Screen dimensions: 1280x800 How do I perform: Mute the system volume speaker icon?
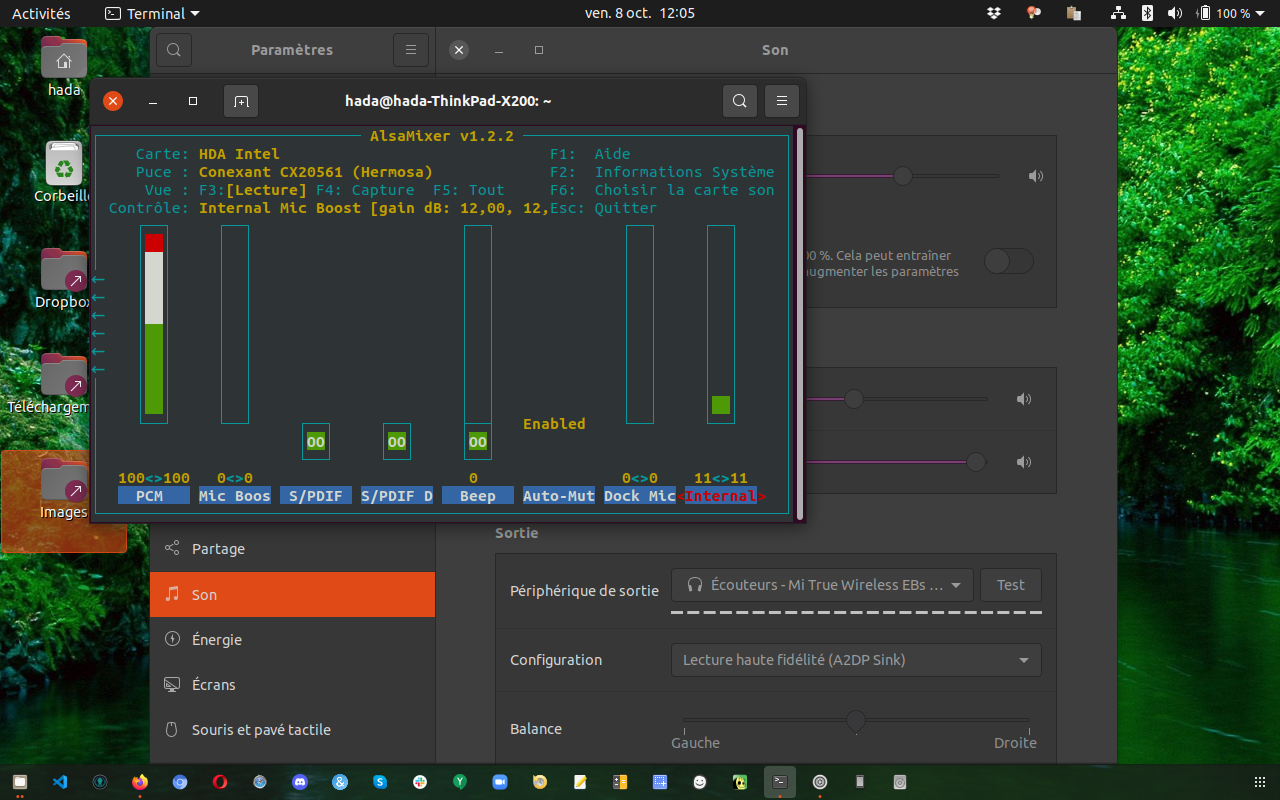[1035, 177]
